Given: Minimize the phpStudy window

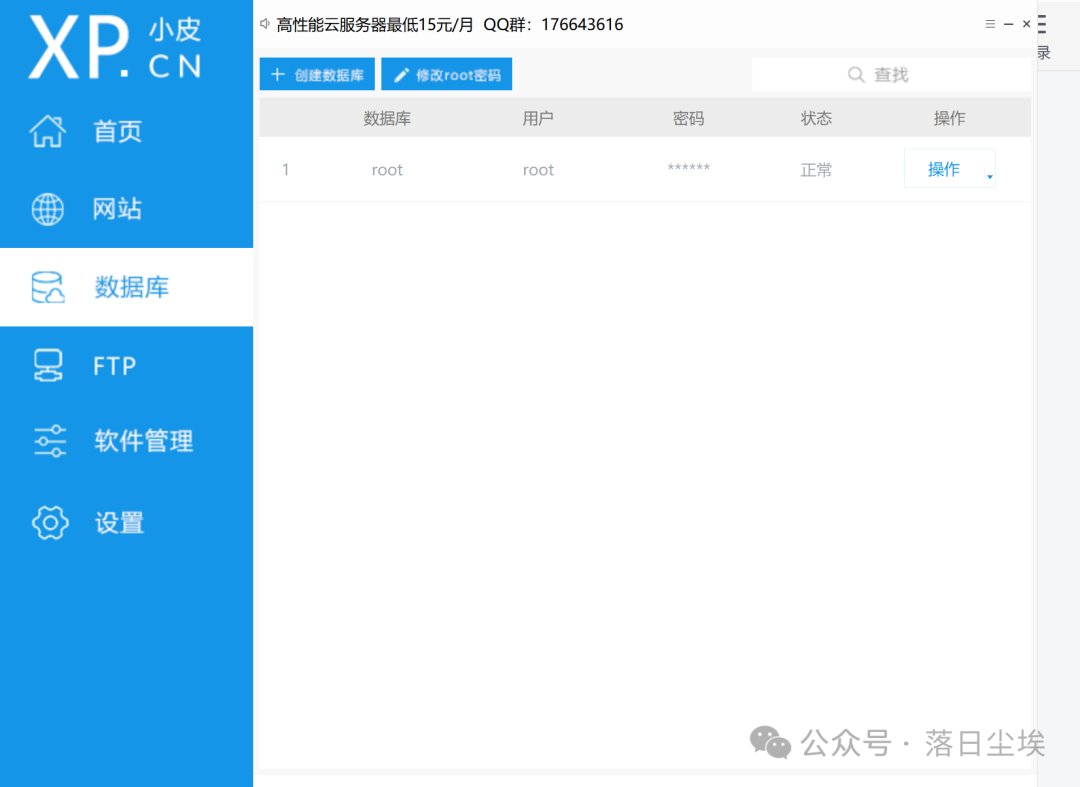Looking at the screenshot, I should 1008,24.
